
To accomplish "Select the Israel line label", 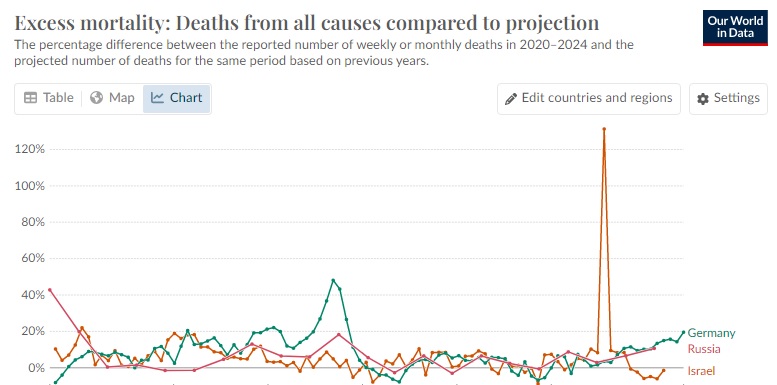I will pyautogui.click(x=701, y=371).
